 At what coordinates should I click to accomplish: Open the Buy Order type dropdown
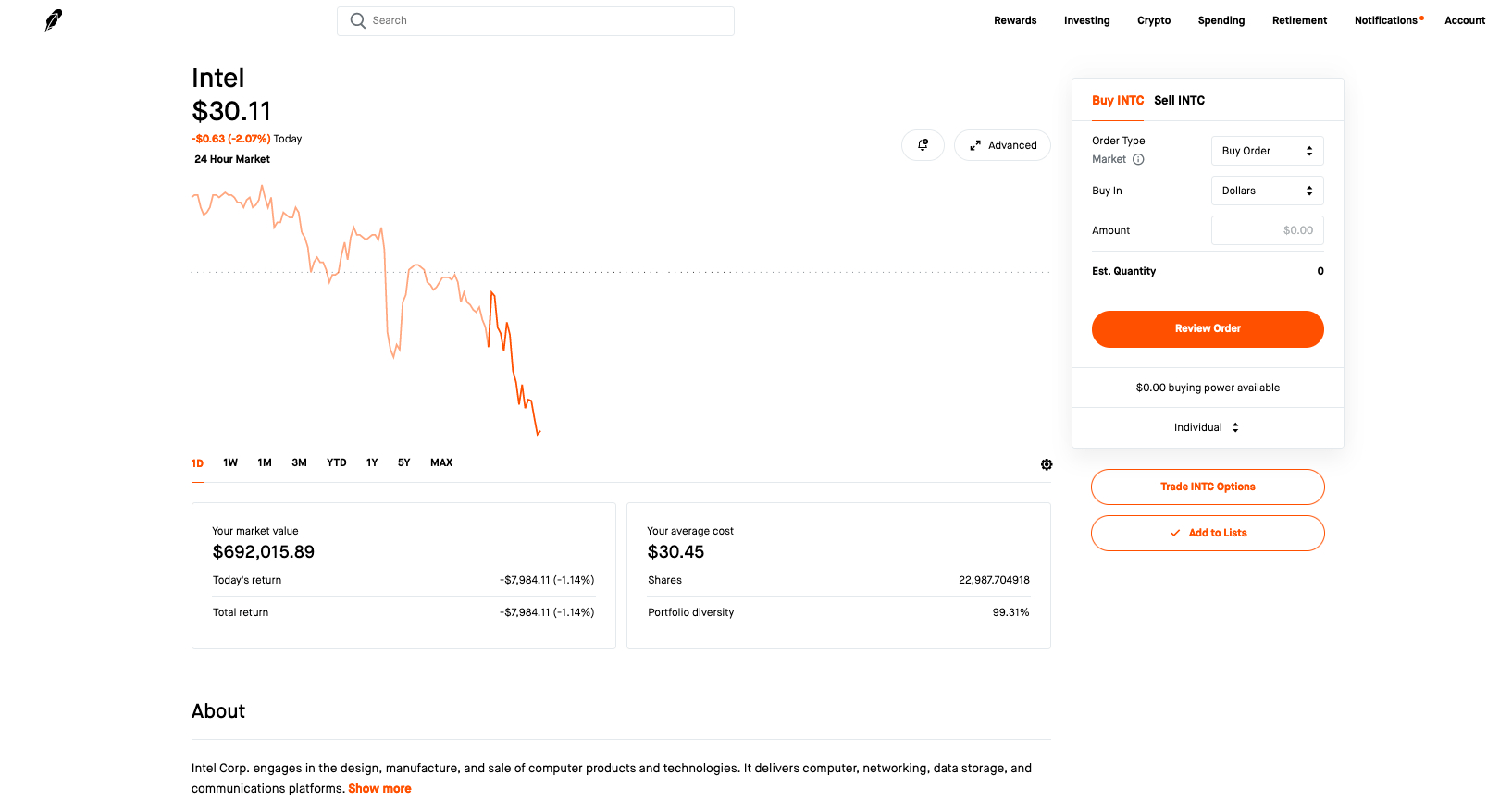pos(1267,151)
